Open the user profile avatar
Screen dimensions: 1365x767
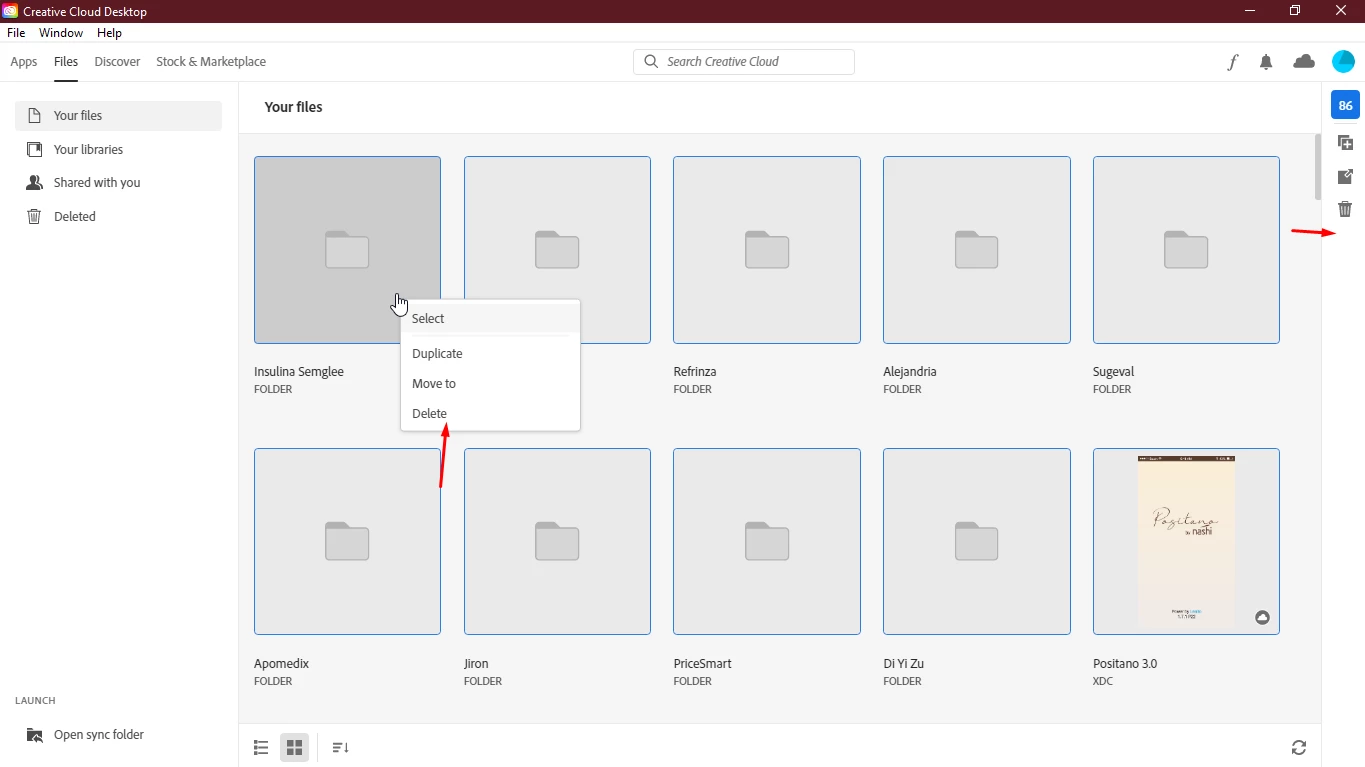1343,62
